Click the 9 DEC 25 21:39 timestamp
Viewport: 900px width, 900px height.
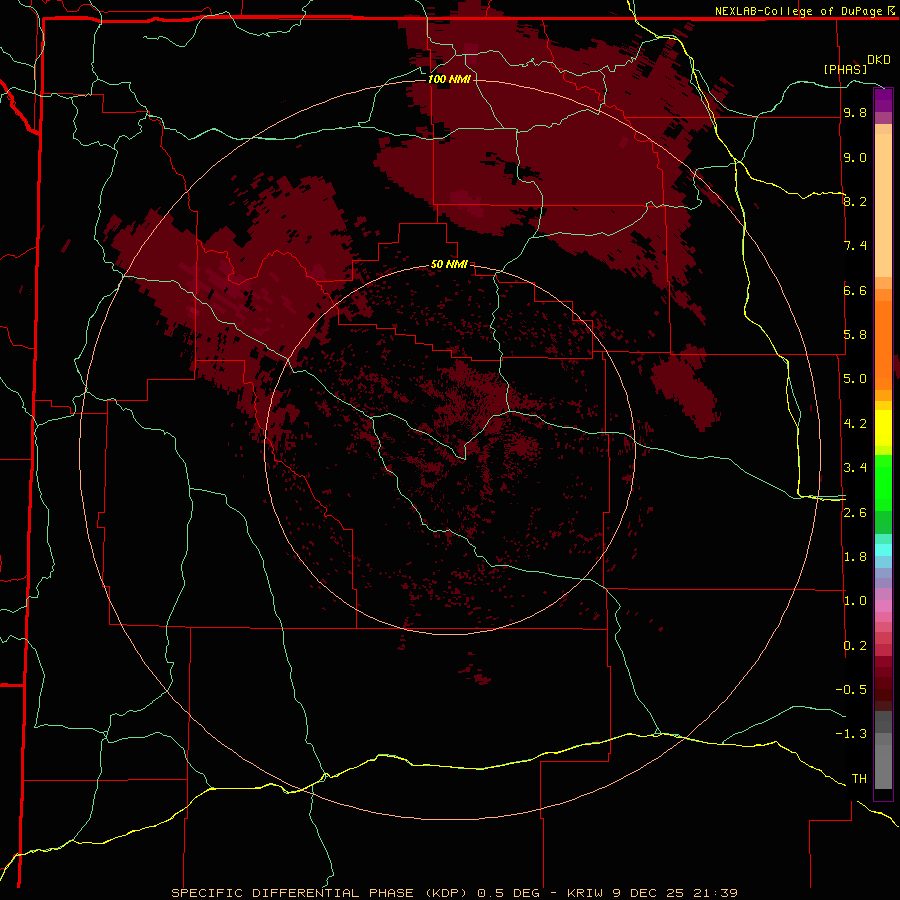675,893
